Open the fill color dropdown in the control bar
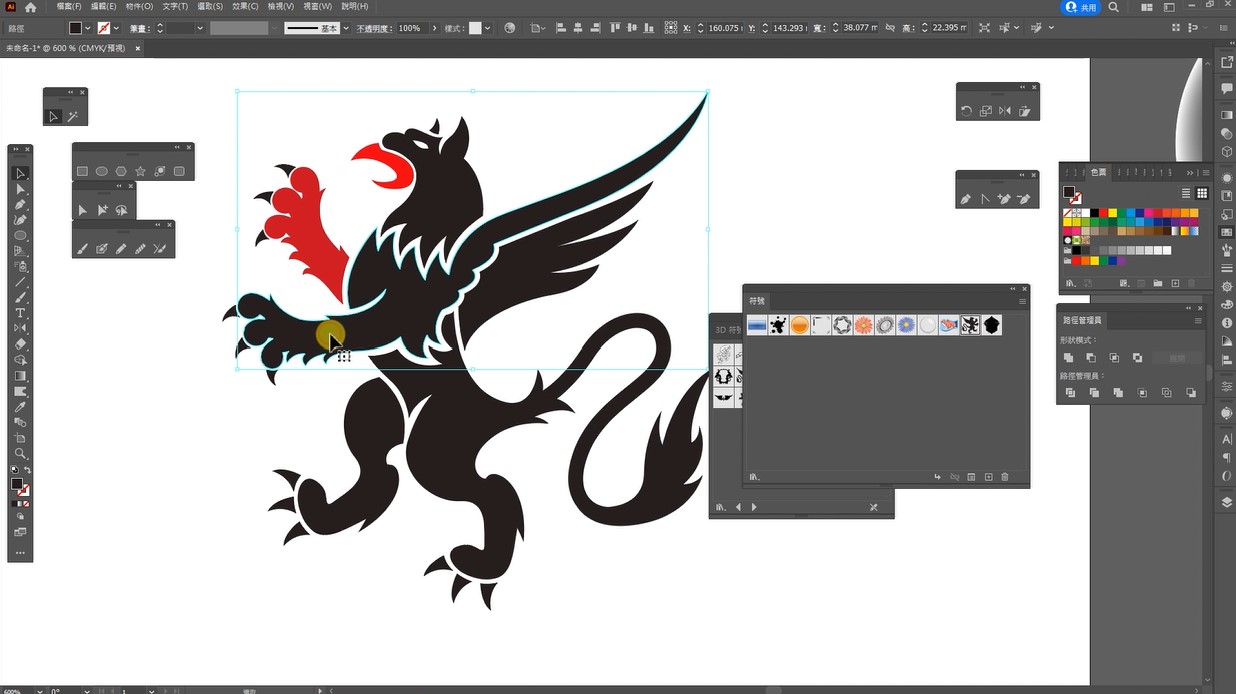This screenshot has width=1236, height=694. [88, 28]
